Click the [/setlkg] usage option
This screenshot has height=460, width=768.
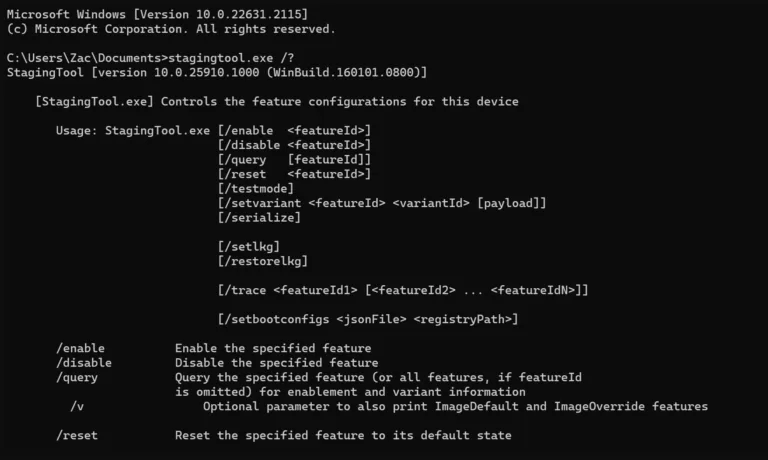(248, 246)
